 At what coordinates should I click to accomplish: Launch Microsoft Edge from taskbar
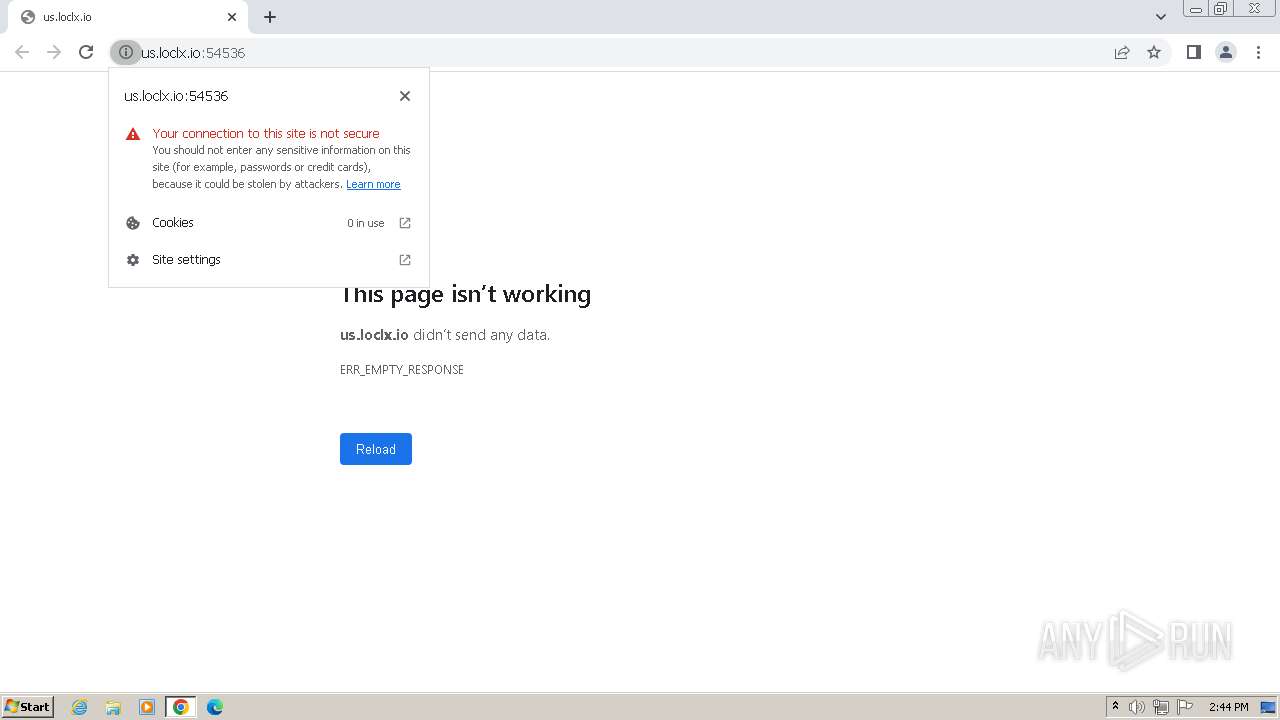215,707
